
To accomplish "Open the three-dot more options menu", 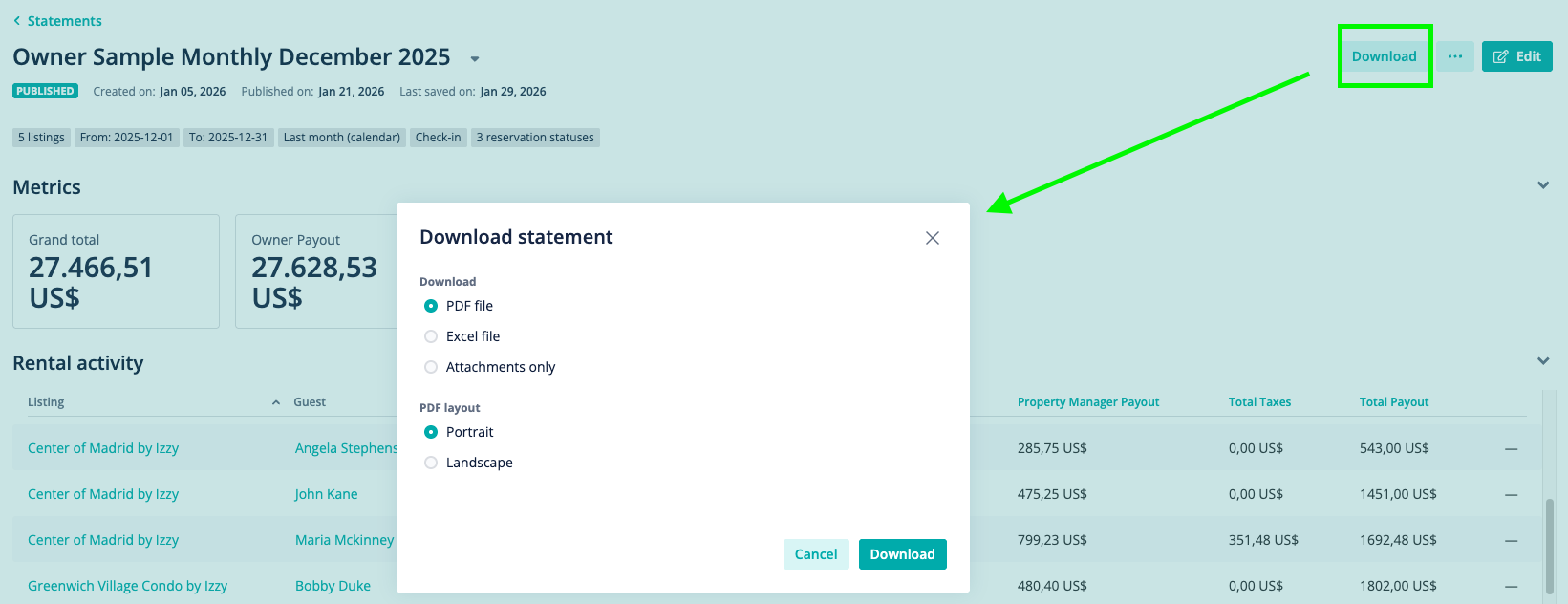I will coord(1454,56).
